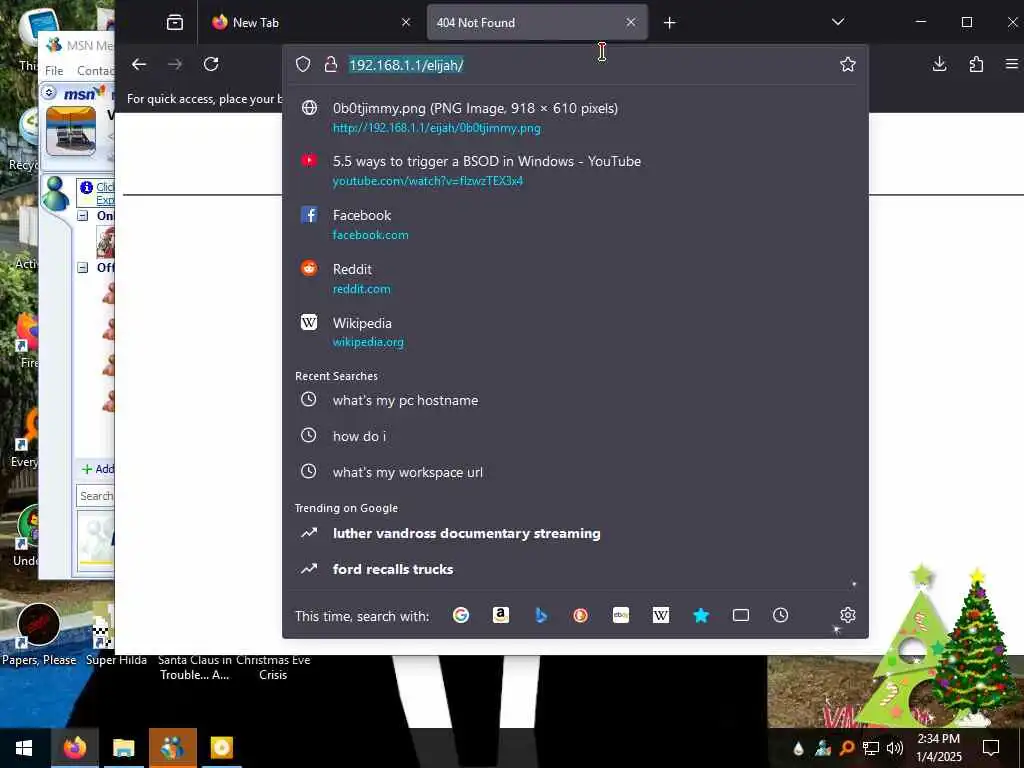The width and height of the screenshot is (1024, 768).
Task: Search with Google this time
Action: [460, 615]
